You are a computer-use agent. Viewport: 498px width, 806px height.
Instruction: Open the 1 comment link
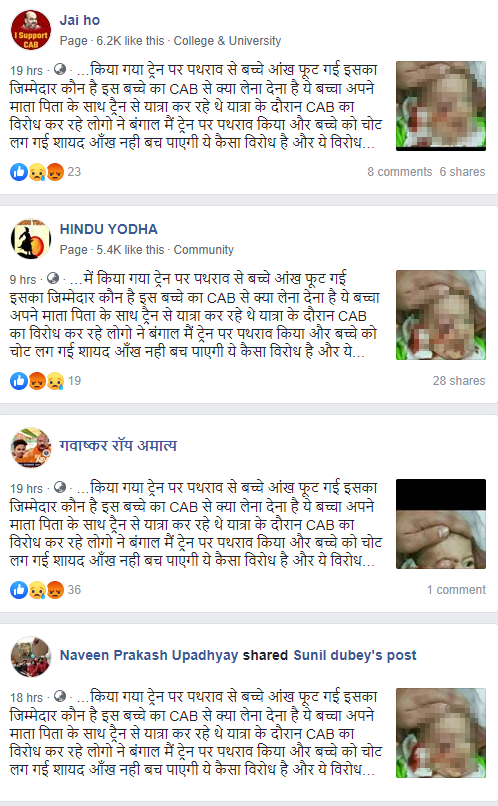click(456, 590)
